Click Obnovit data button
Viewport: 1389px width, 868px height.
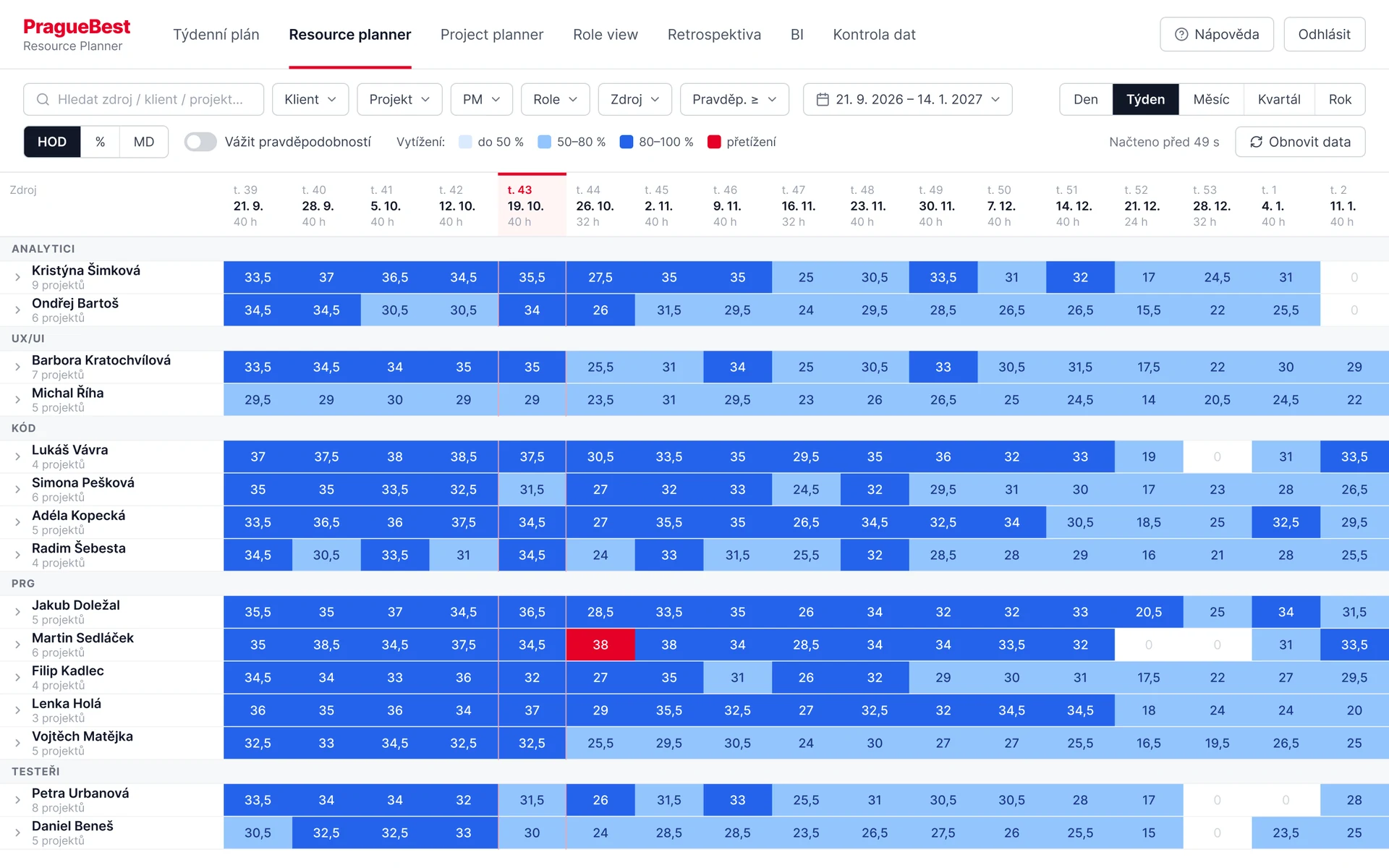pos(1300,142)
